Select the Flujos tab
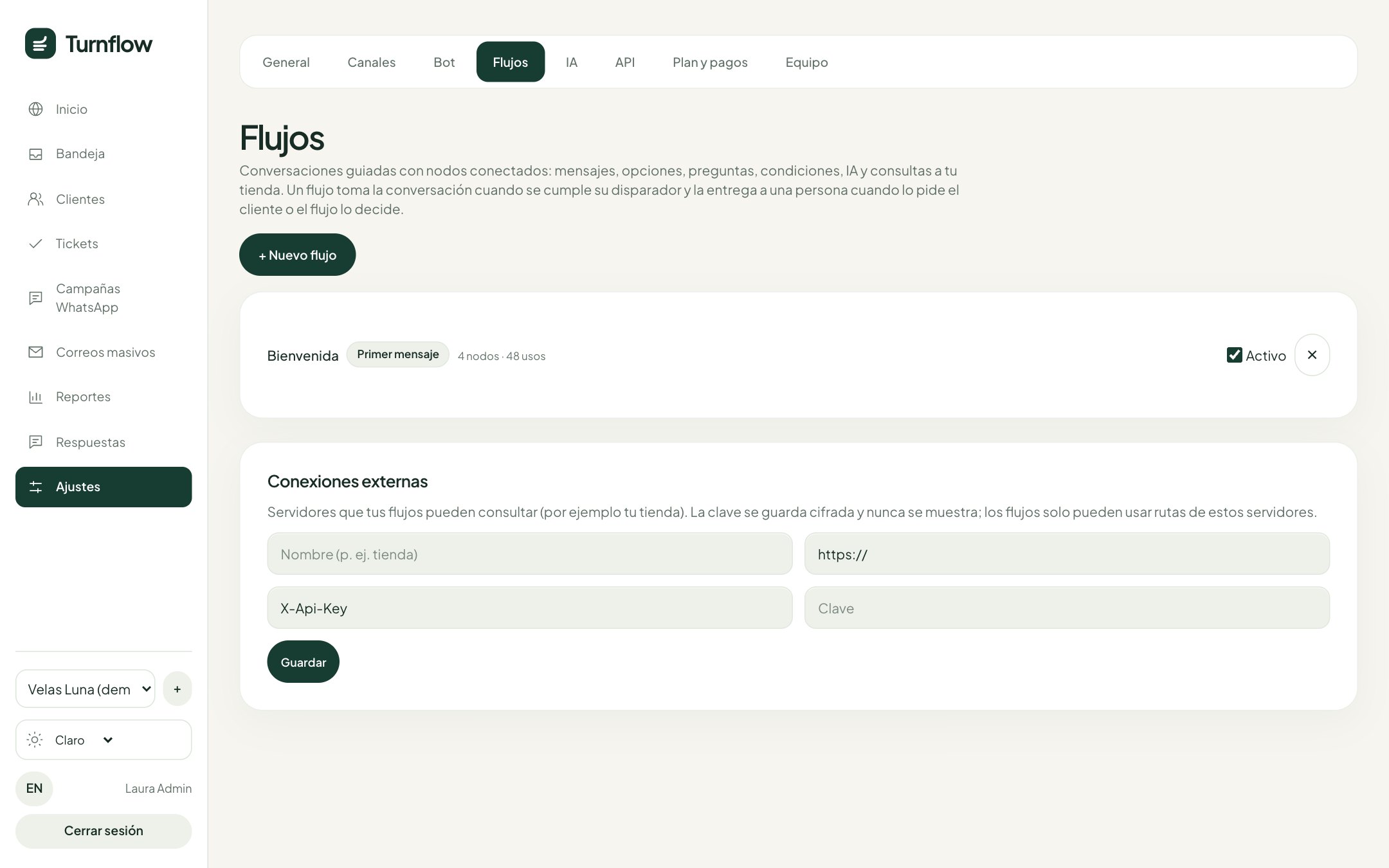 [x=511, y=62]
